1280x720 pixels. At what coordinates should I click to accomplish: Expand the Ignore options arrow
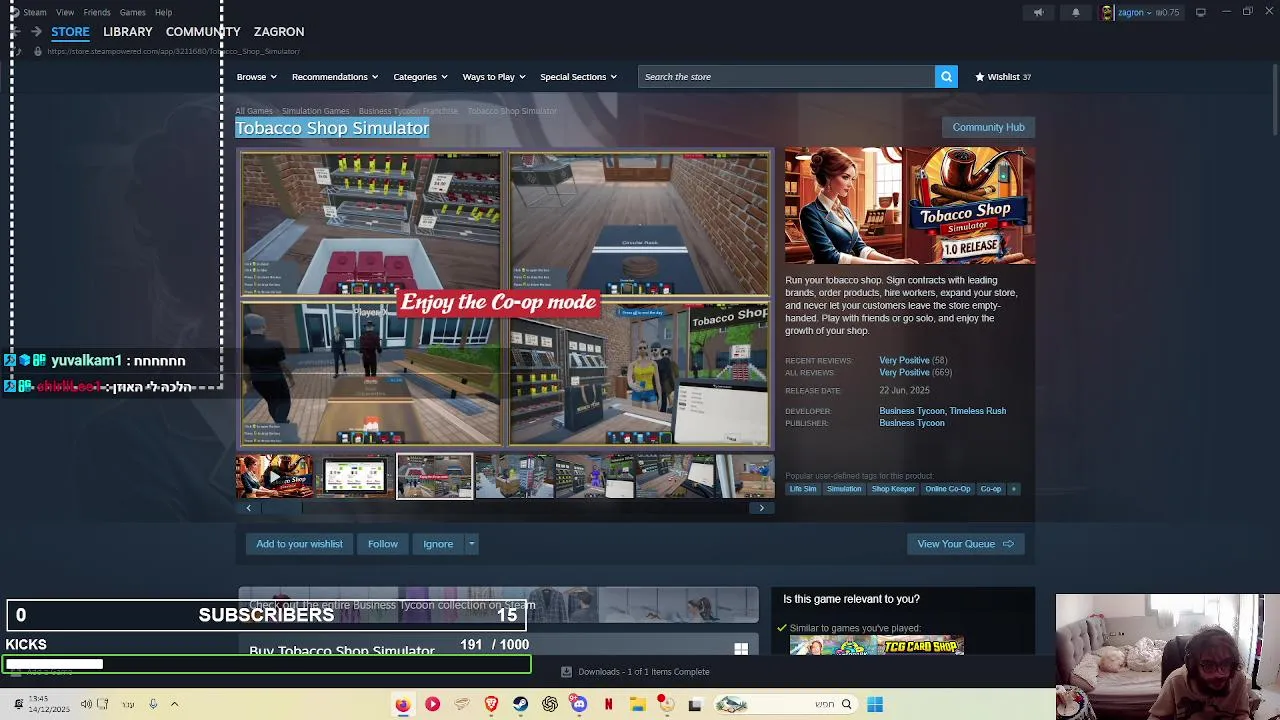click(471, 544)
